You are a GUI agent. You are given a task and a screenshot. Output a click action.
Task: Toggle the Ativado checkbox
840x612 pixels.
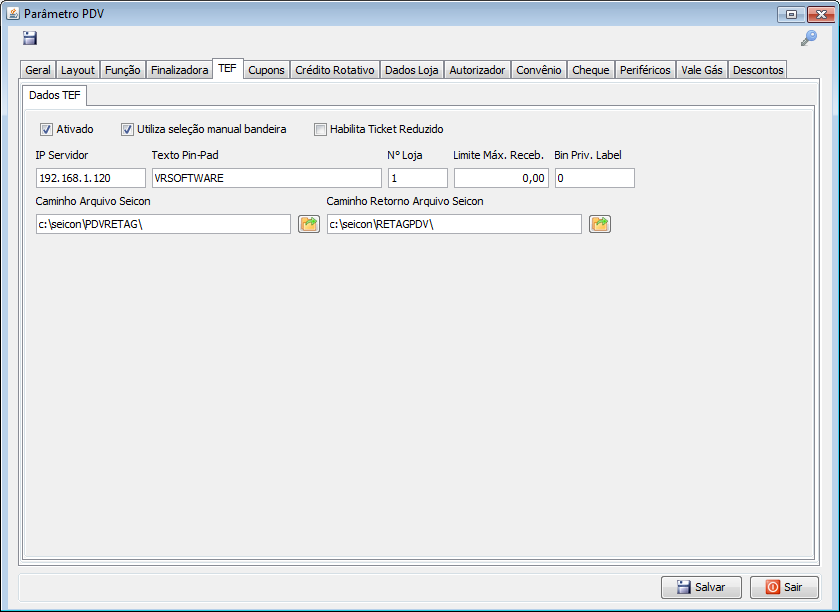pos(47,129)
